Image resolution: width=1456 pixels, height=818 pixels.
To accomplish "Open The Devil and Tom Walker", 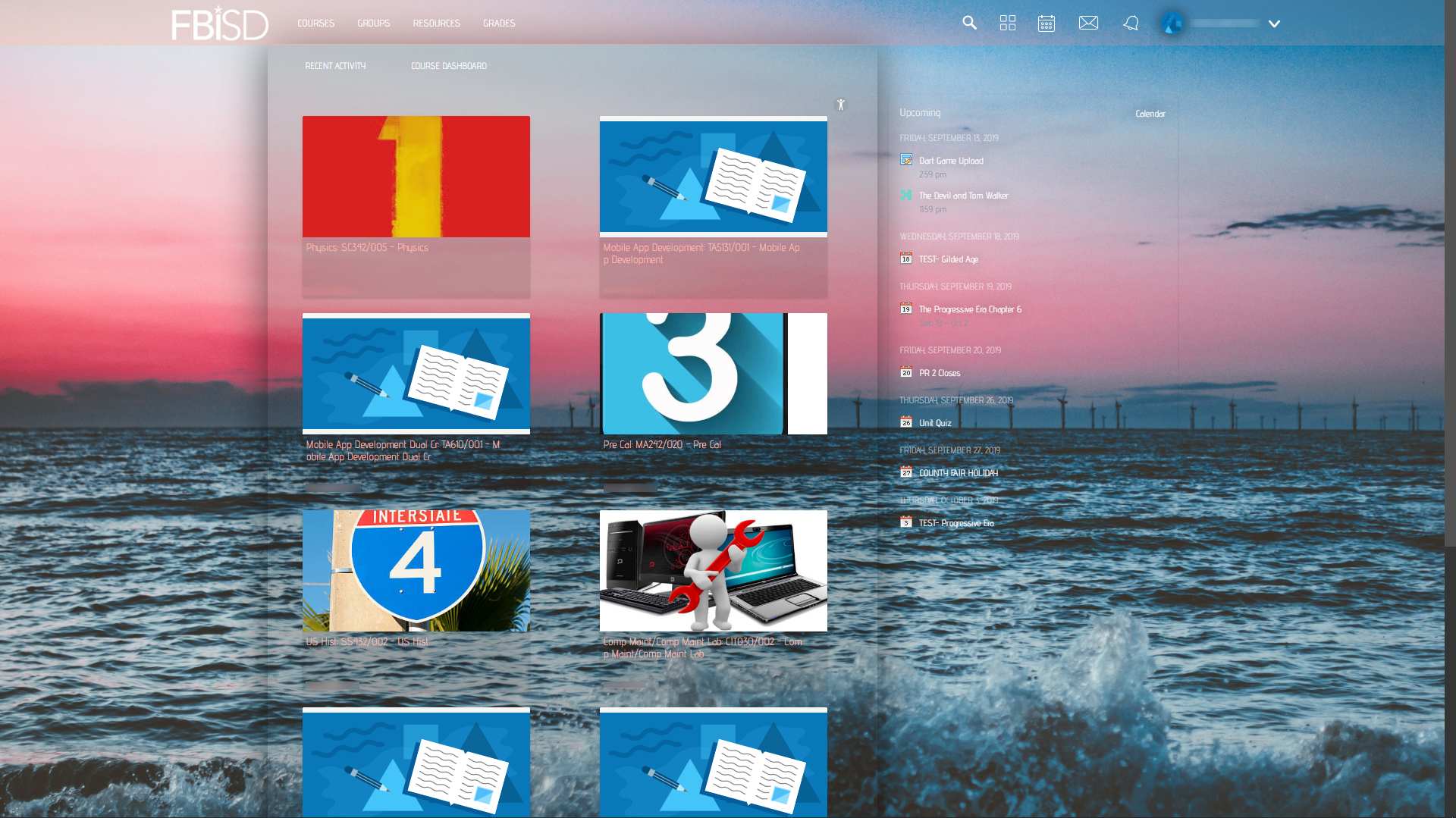I will point(964,196).
